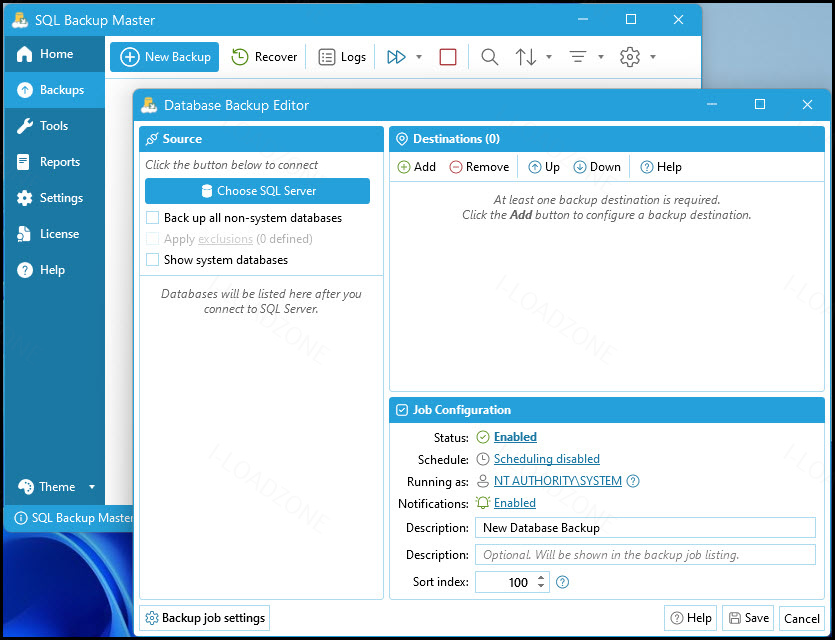
Task: Close the Database Backup Editor window
Action: [807, 104]
